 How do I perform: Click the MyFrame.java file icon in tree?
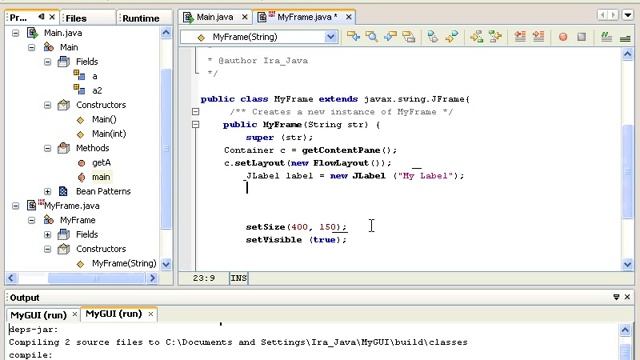coord(32,205)
